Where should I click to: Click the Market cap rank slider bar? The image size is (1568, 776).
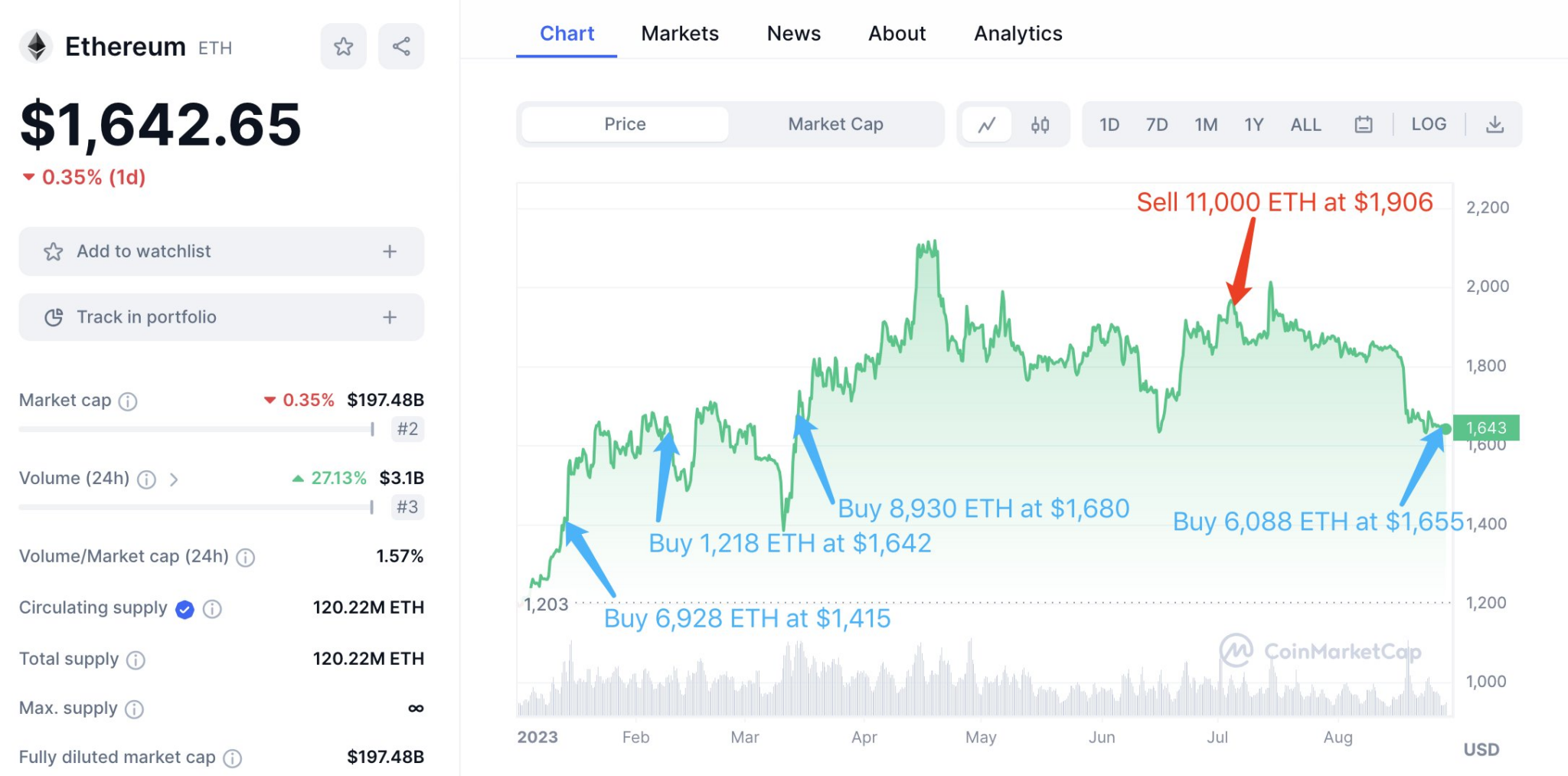(196, 430)
